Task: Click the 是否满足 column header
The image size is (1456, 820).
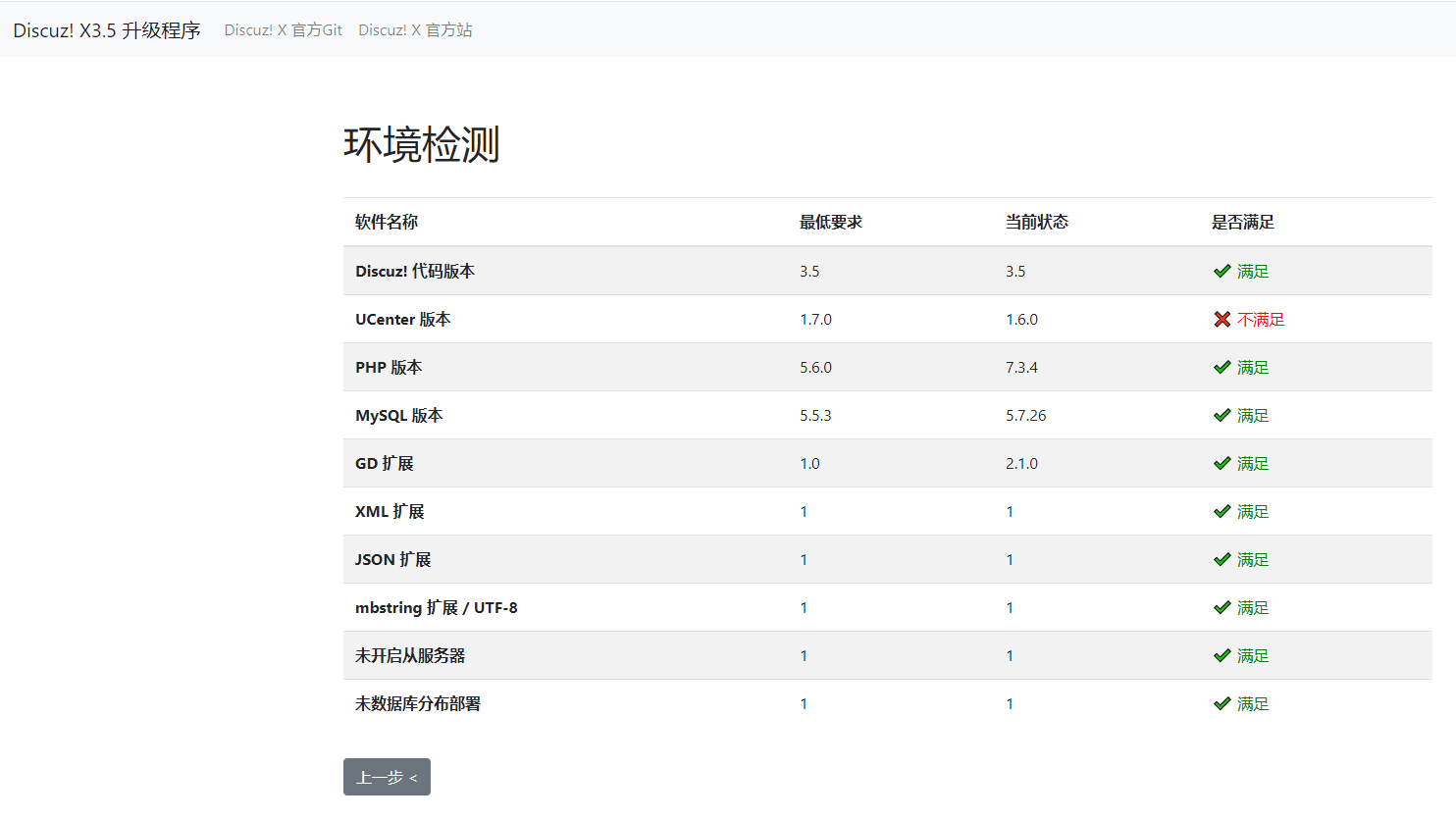Action: (x=1243, y=222)
